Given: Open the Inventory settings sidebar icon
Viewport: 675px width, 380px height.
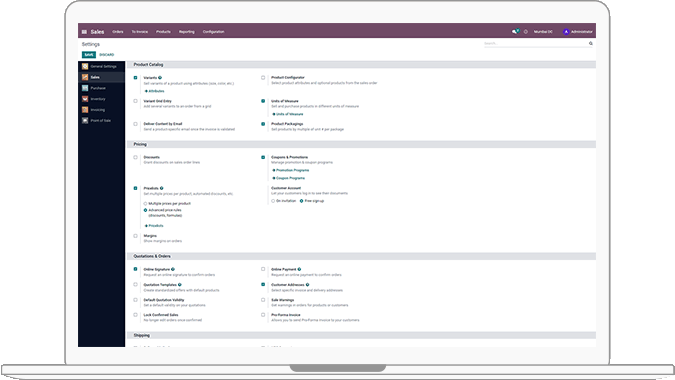Looking at the screenshot, I should (x=85, y=99).
